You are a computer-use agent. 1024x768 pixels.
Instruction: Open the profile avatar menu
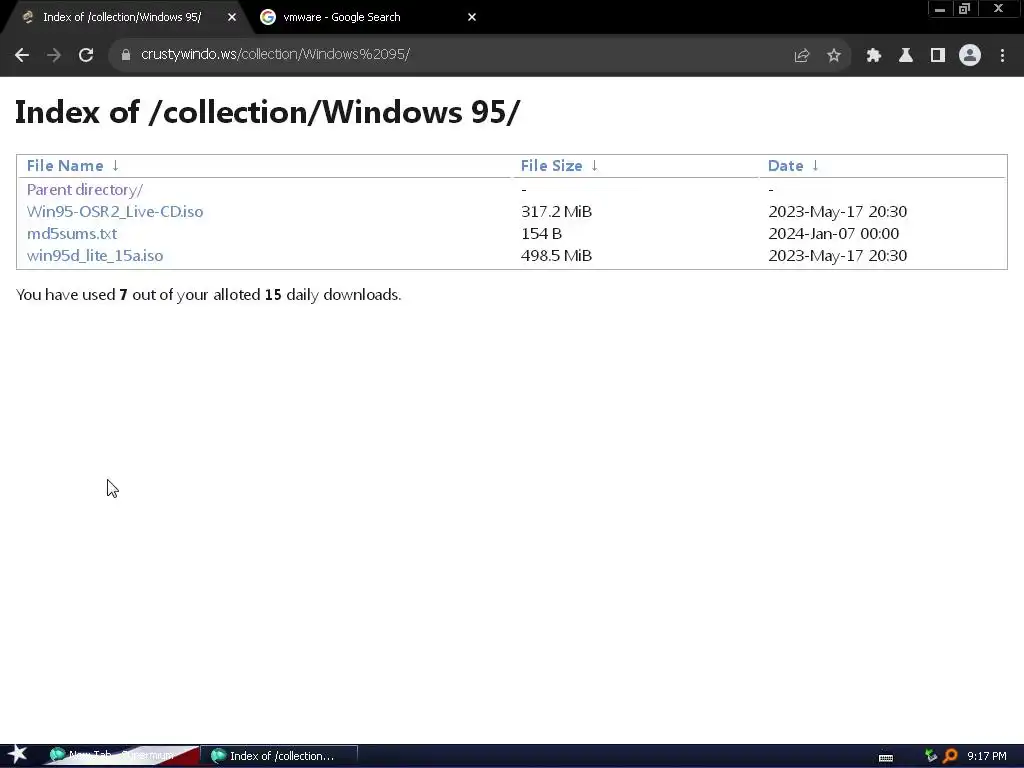[970, 55]
